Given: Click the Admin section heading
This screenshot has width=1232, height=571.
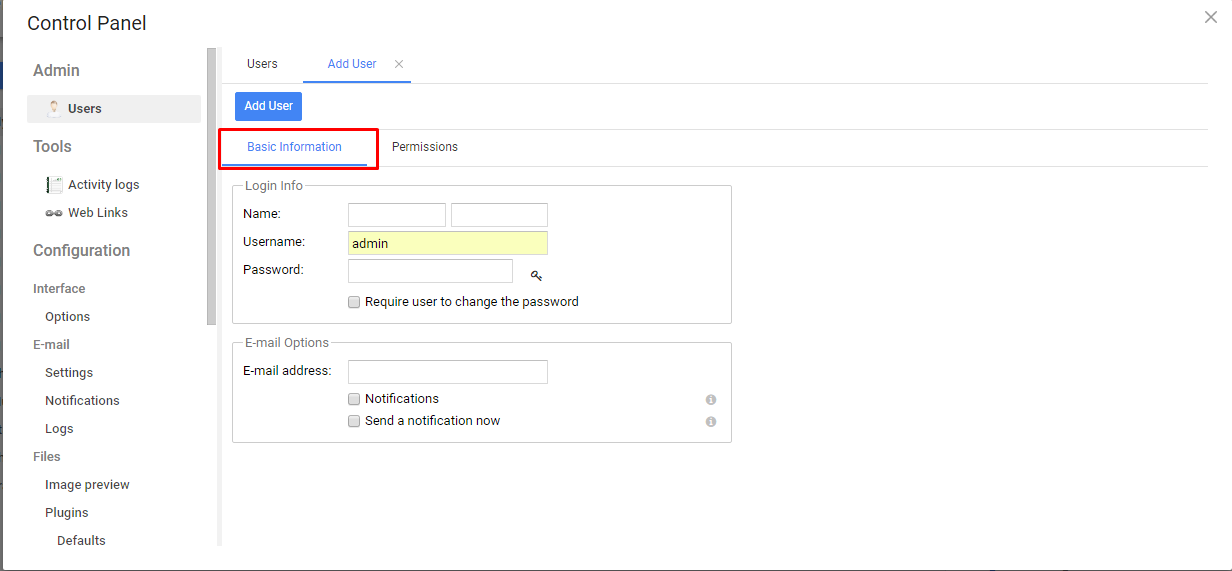Looking at the screenshot, I should tap(56, 71).
